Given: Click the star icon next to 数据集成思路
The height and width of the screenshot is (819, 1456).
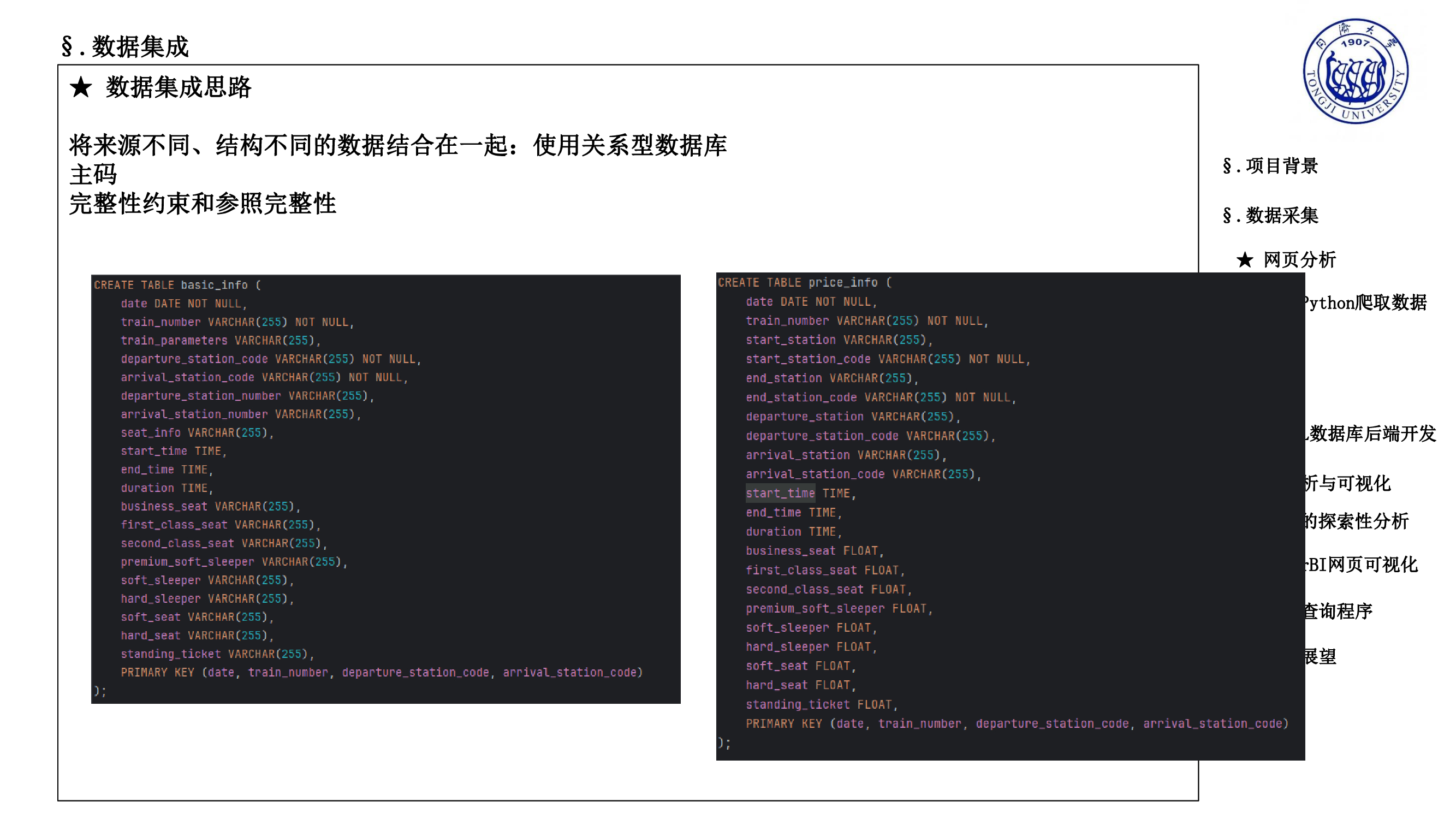Looking at the screenshot, I should point(80,88).
